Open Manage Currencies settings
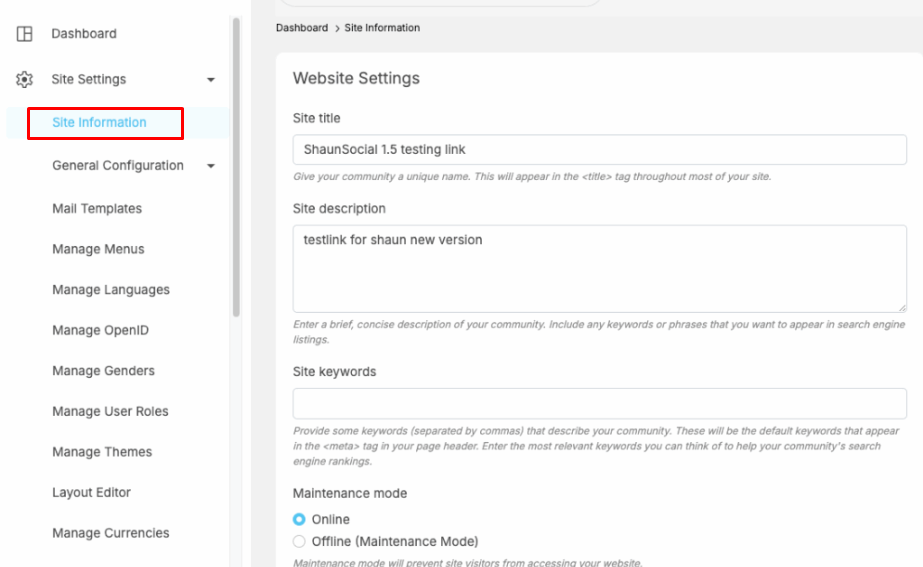The height and width of the screenshot is (567, 923). click(x=111, y=533)
